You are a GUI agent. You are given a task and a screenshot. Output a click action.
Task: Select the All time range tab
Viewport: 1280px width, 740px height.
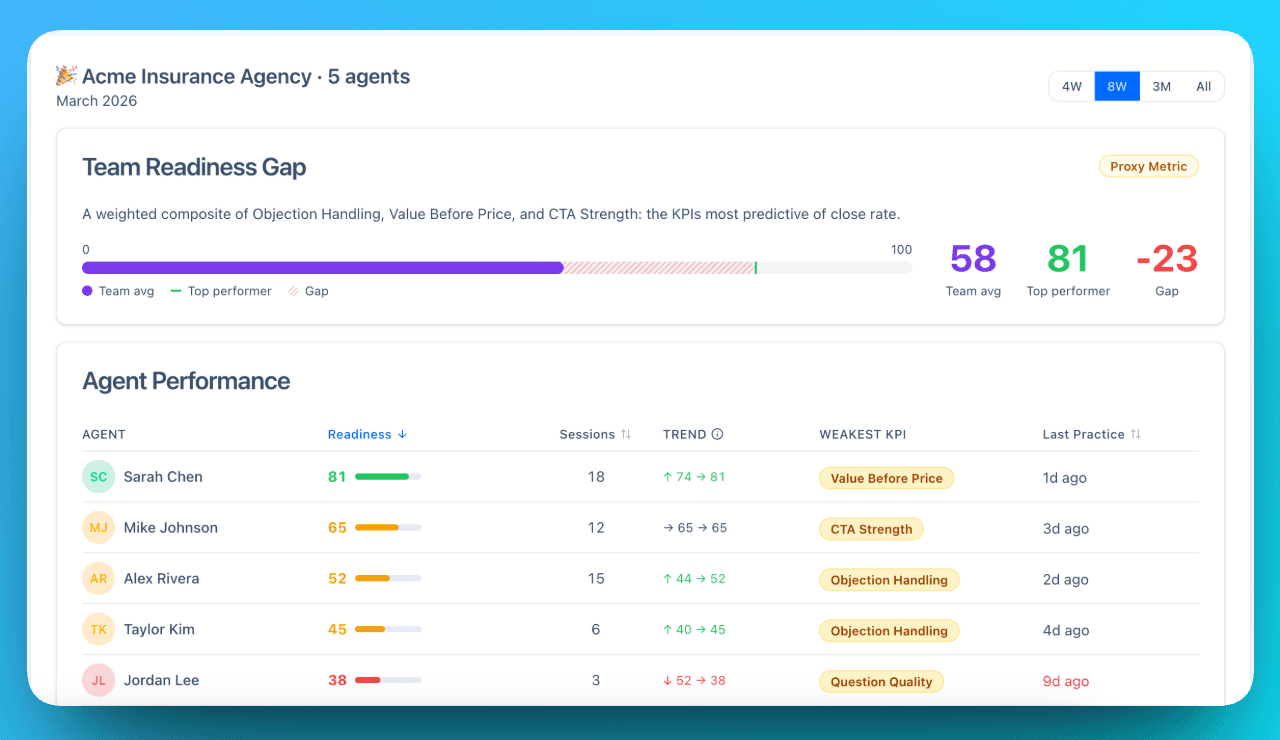coord(1203,86)
